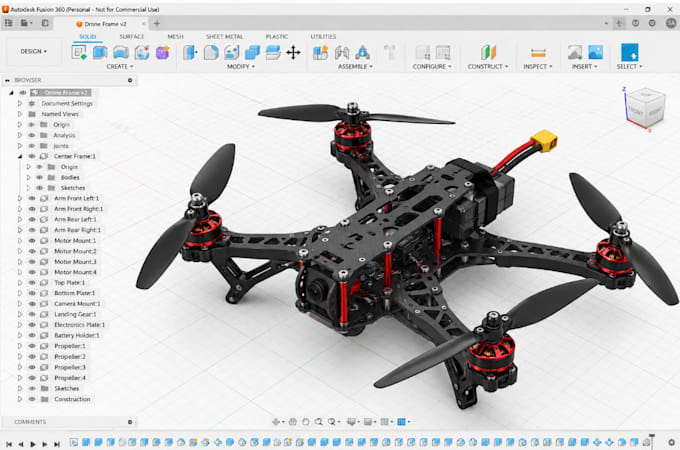Select the Create Sketch tool
The width and height of the screenshot is (680, 450).
click(x=79, y=52)
